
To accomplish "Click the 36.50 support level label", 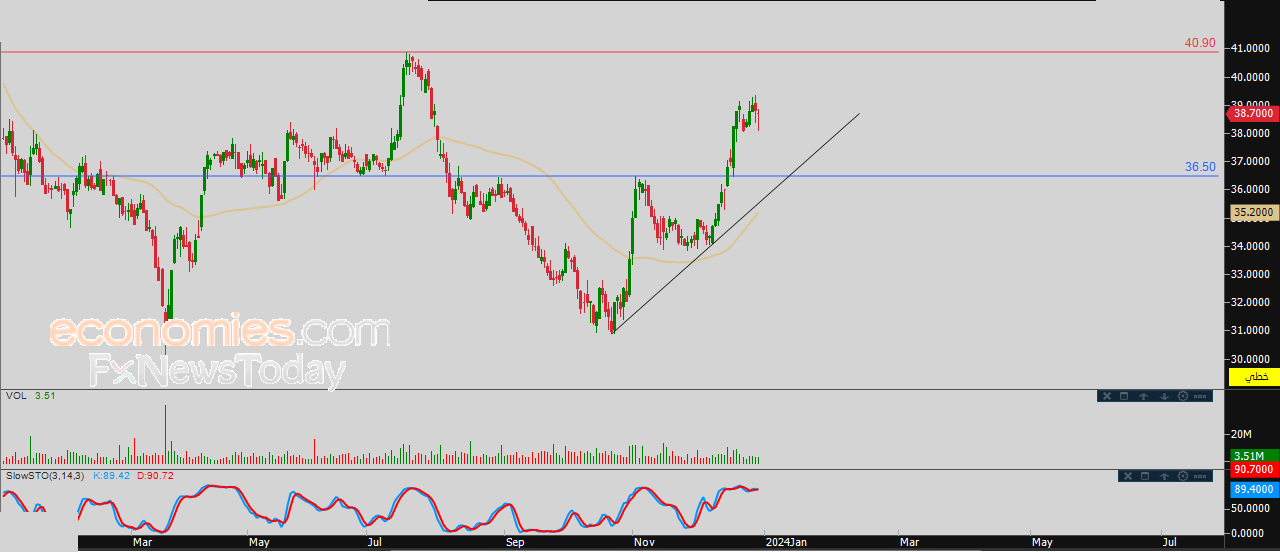I will [1201, 167].
